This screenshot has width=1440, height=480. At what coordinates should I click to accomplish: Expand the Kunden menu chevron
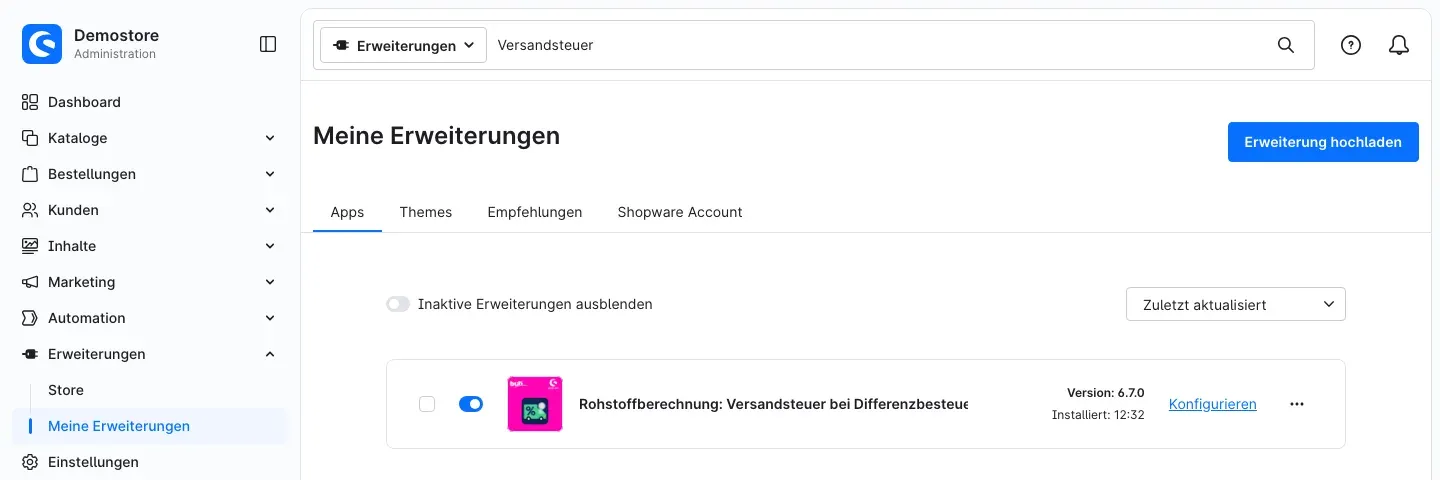pyautogui.click(x=270, y=210)
